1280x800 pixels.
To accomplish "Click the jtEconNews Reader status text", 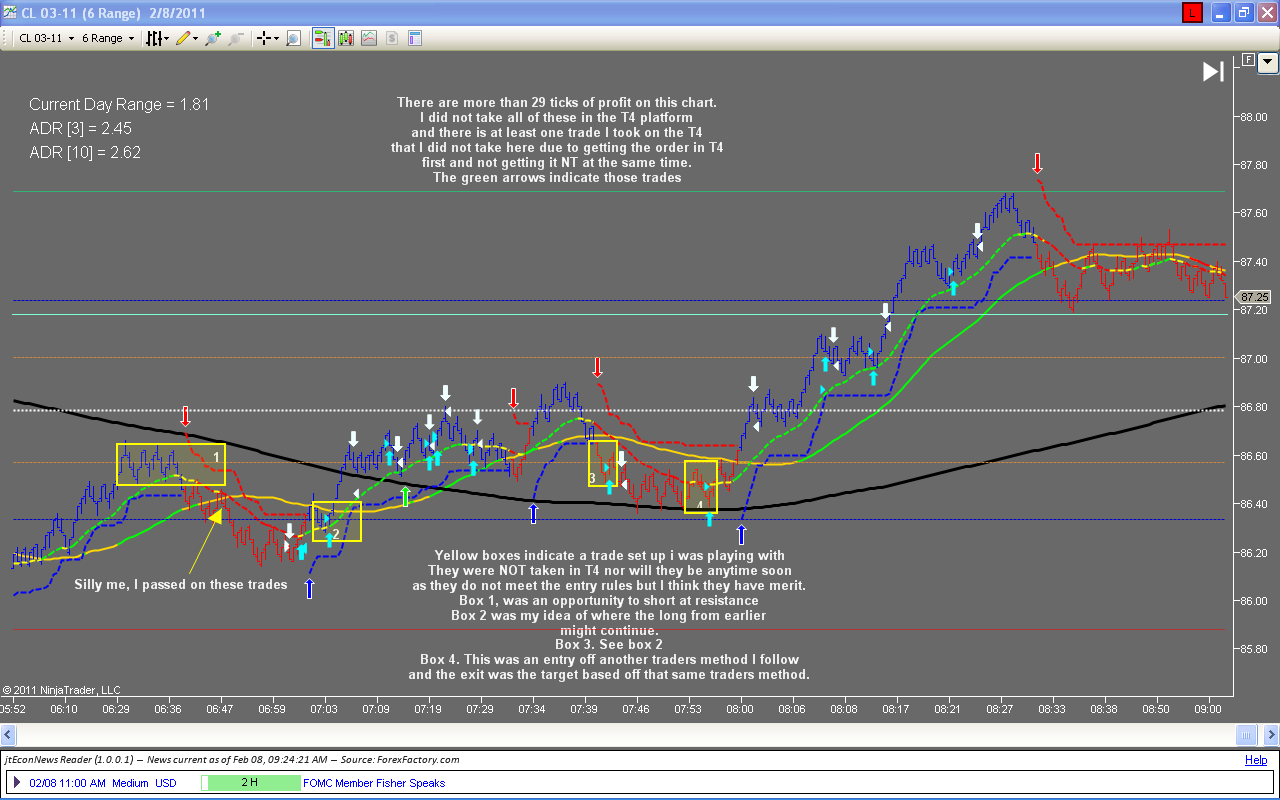I will (230, 760).
